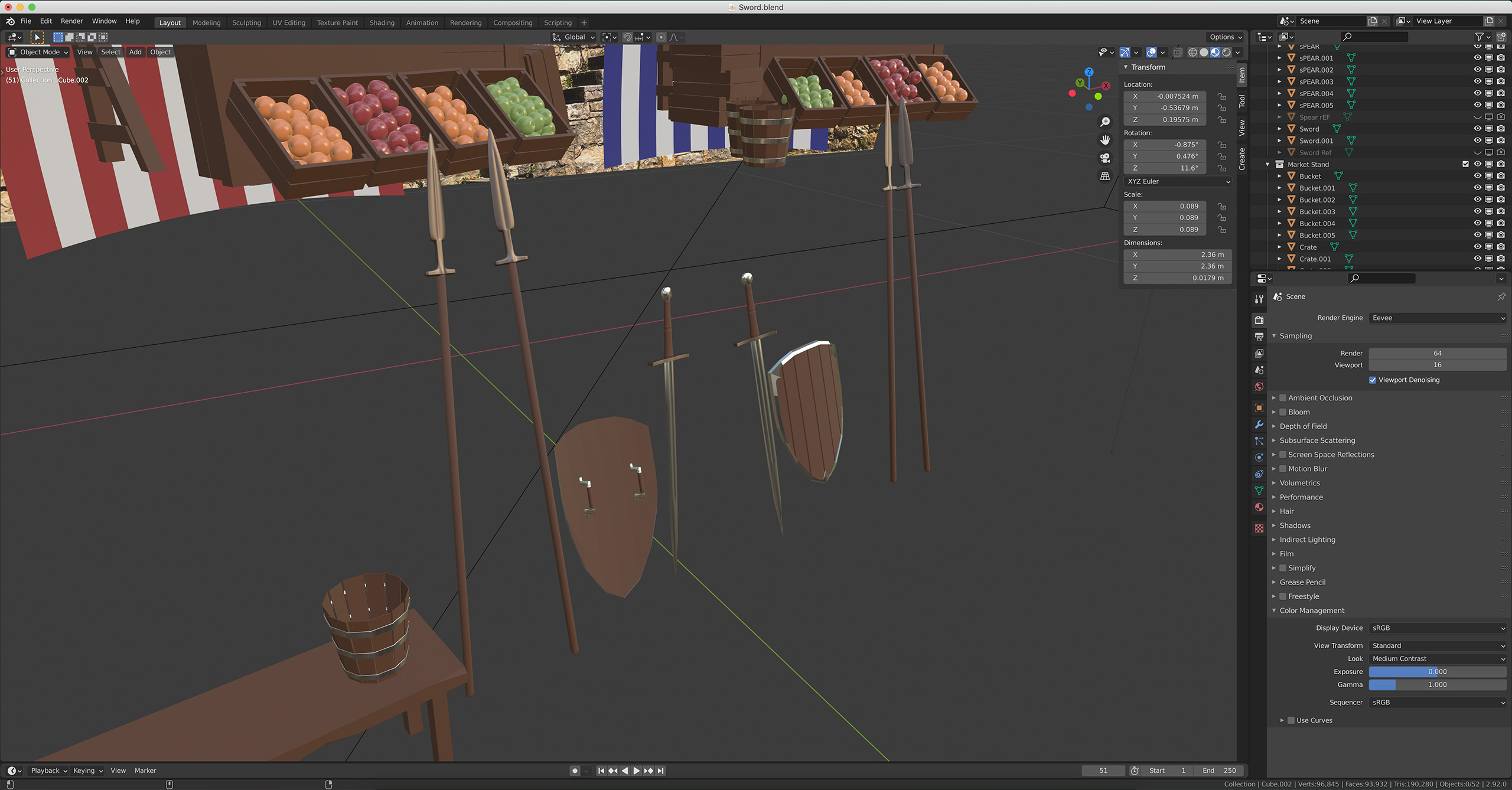
Task: Toggle the camera view icon in viewport
Action: coord(1105,158)
